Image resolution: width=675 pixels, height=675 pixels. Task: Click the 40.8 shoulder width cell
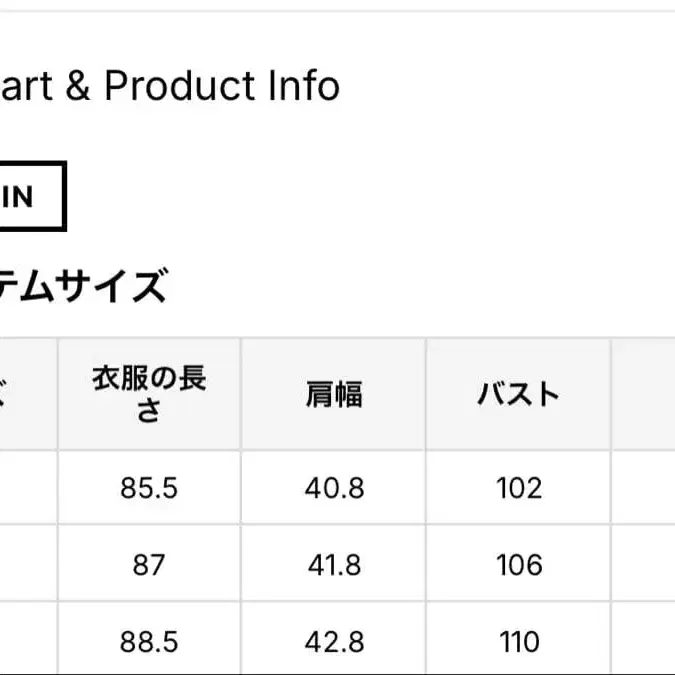(334, 488)
